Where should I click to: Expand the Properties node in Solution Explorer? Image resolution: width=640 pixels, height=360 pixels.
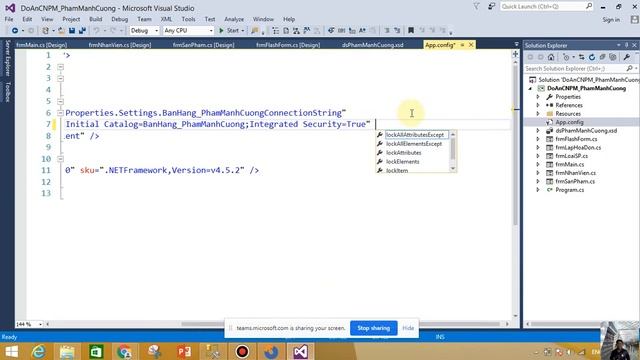538,97
